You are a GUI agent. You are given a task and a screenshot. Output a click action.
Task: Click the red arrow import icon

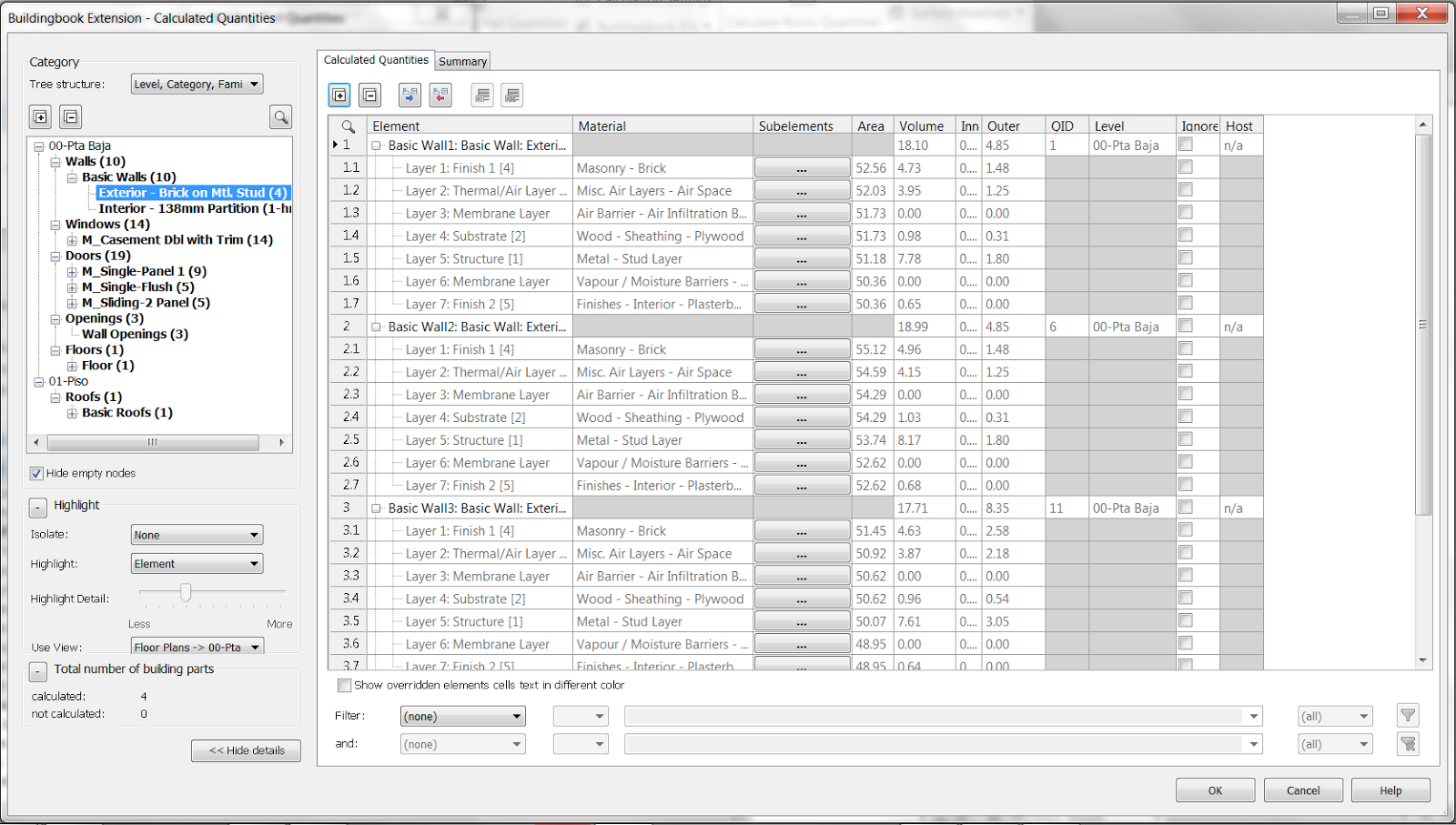pyautogui.click(x=440, y=95)
